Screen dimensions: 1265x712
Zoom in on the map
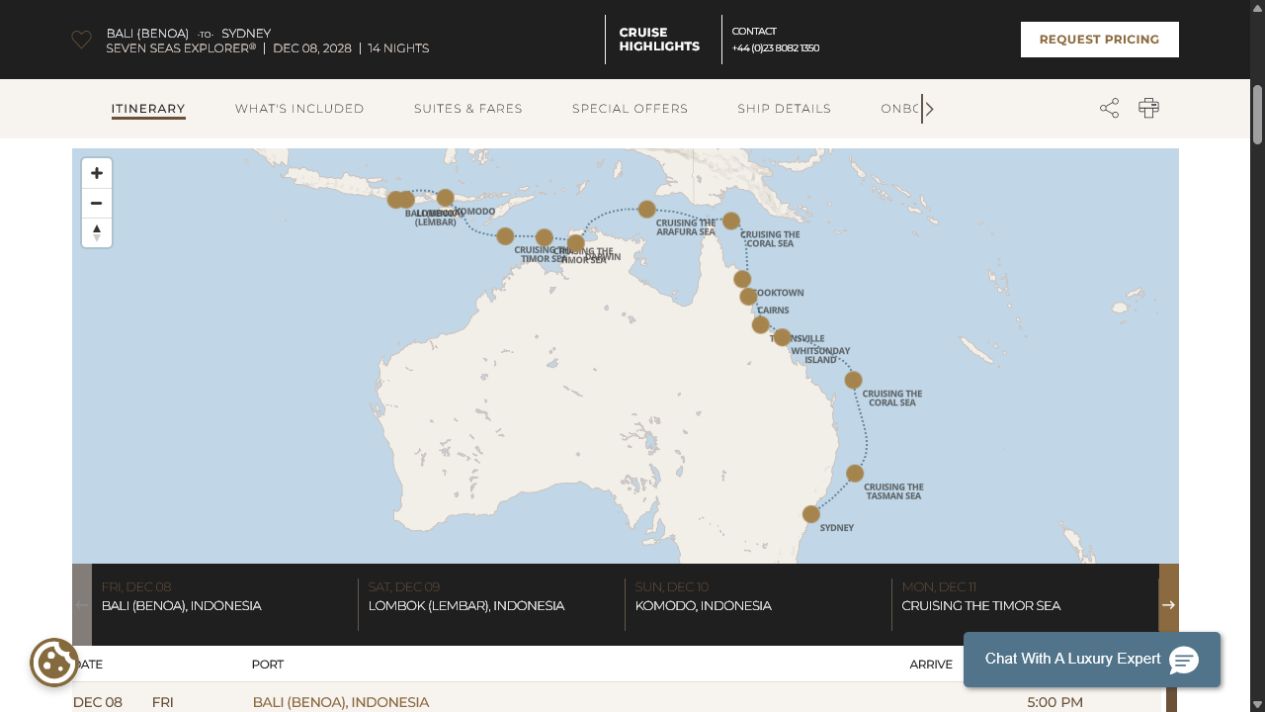(x=96, y=173)
